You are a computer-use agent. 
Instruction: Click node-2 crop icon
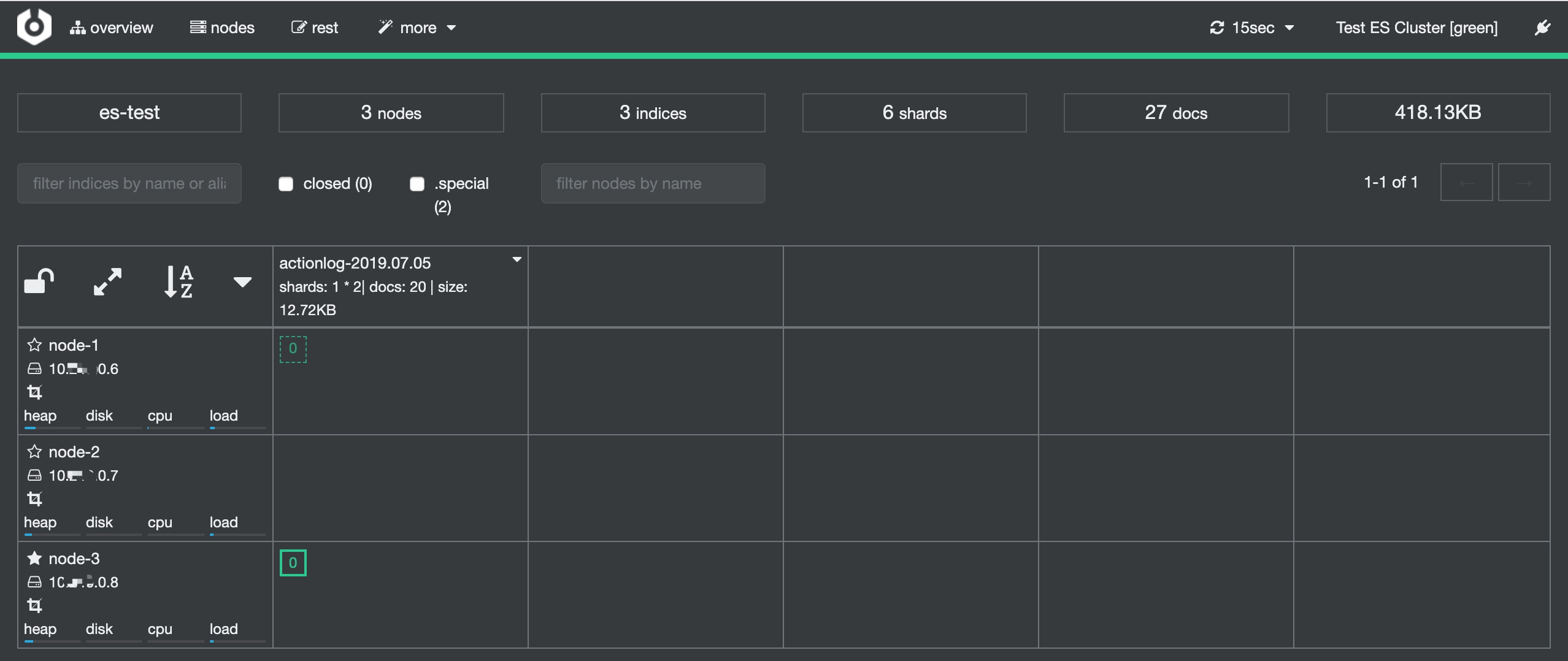[34, 498]
